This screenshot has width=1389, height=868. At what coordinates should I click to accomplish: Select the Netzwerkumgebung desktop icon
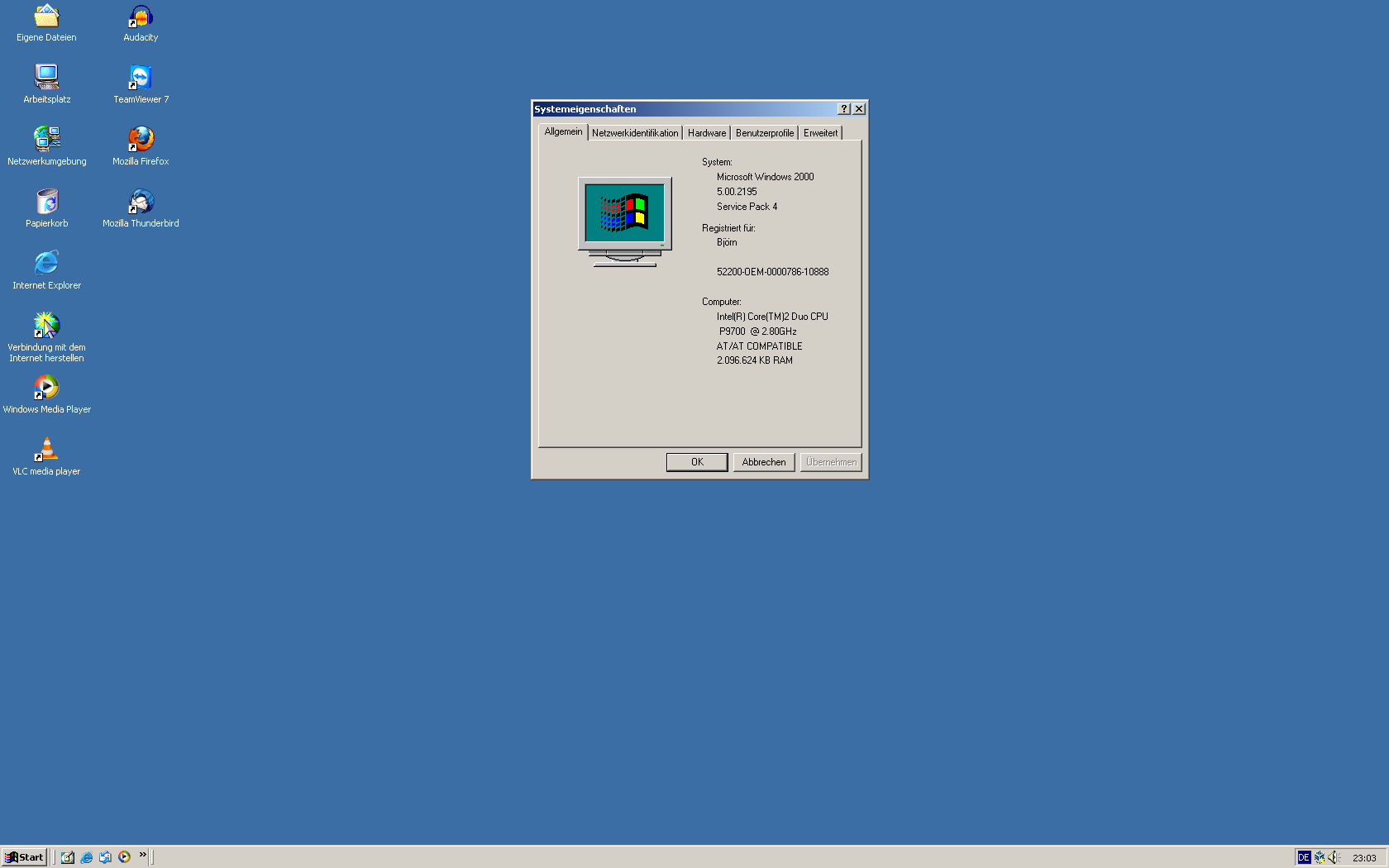(x=47, y=140)
